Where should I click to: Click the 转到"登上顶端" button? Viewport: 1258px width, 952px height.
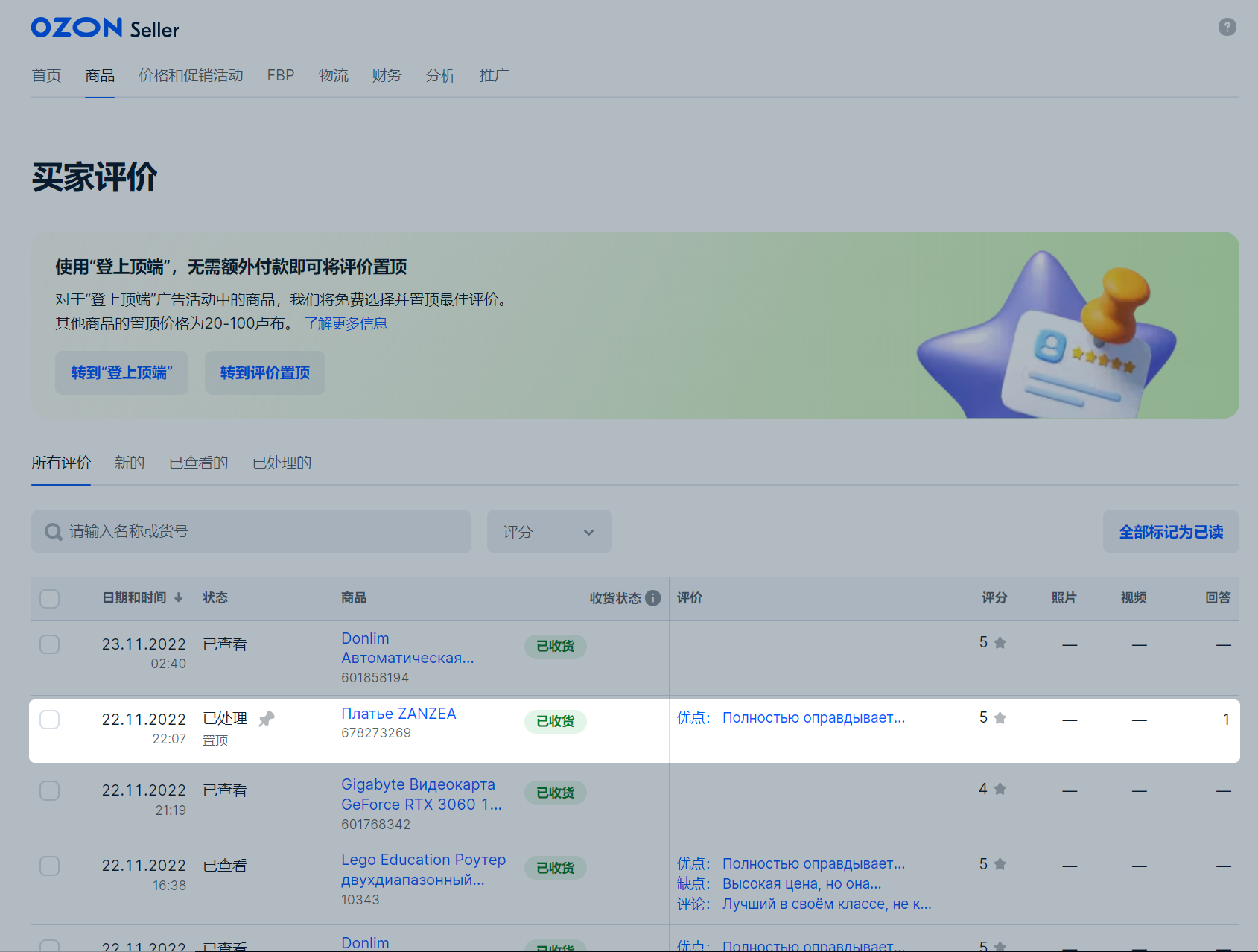(121, 372)
